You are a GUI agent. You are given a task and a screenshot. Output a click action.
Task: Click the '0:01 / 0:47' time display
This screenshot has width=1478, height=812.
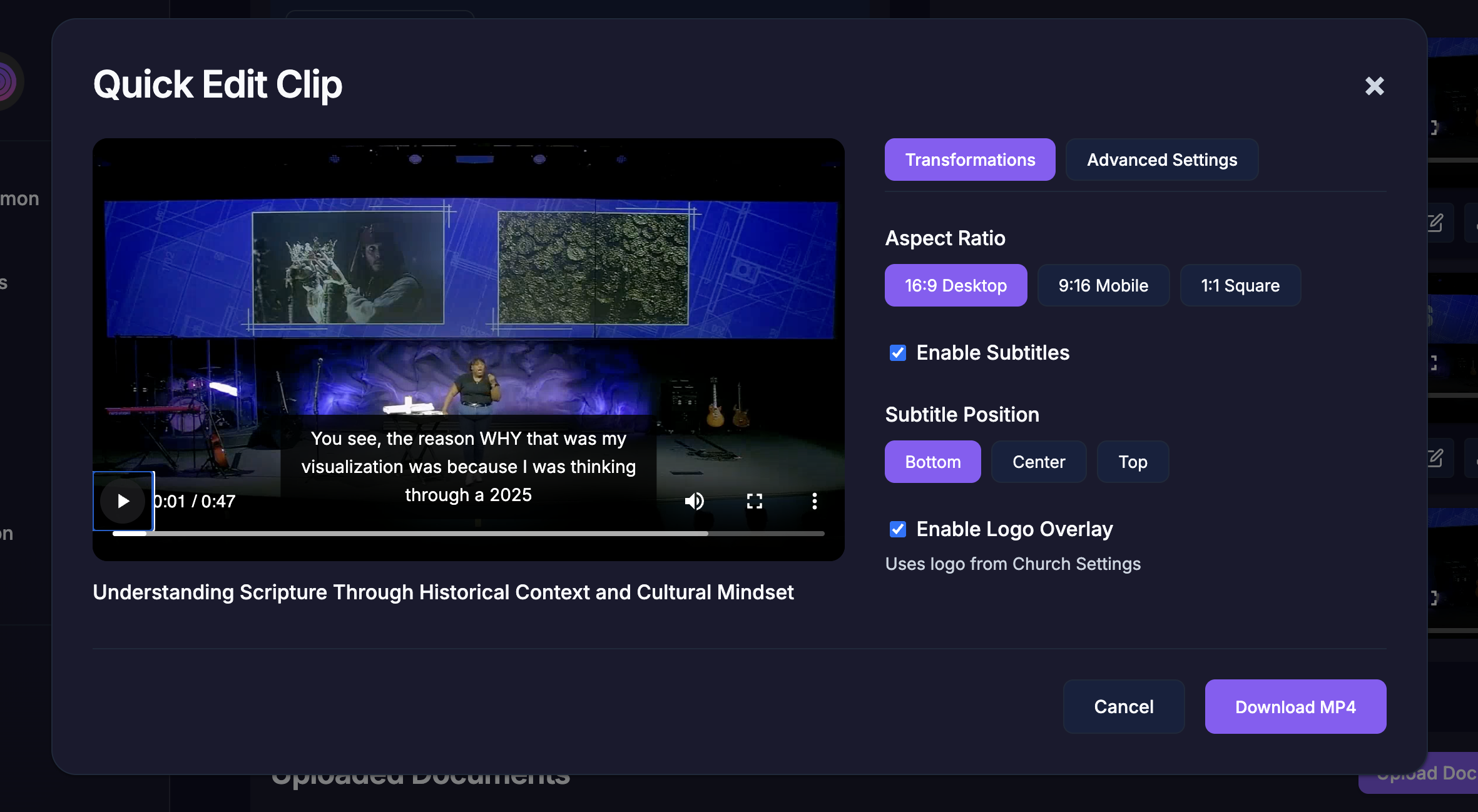(x=195, y=501)
